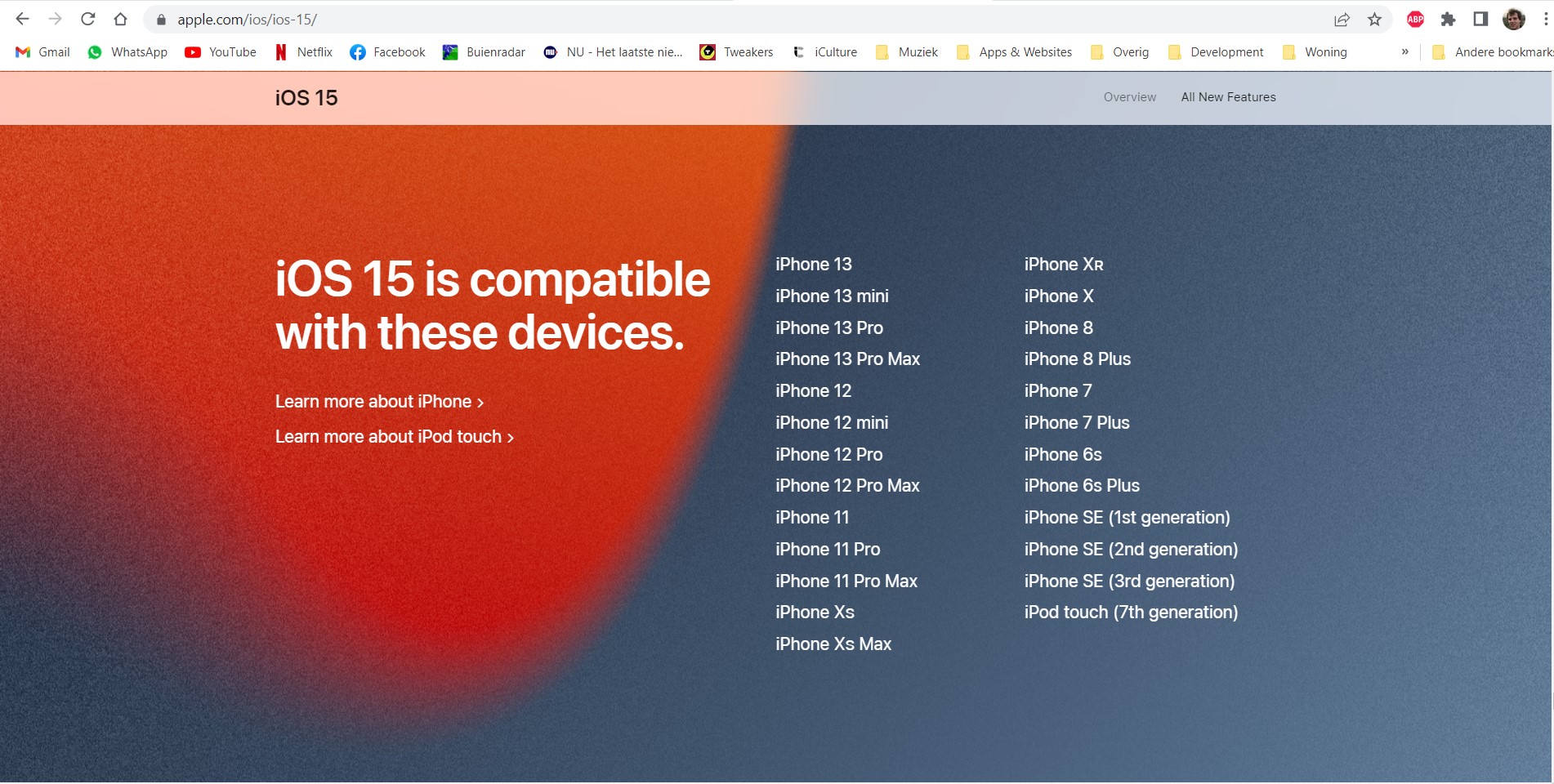Image resolution: width=1554 pixels, height=784 pixels.
Task: Open the extensions puzzle menu
Action: pyautogui.click(x=1449, y=20)
